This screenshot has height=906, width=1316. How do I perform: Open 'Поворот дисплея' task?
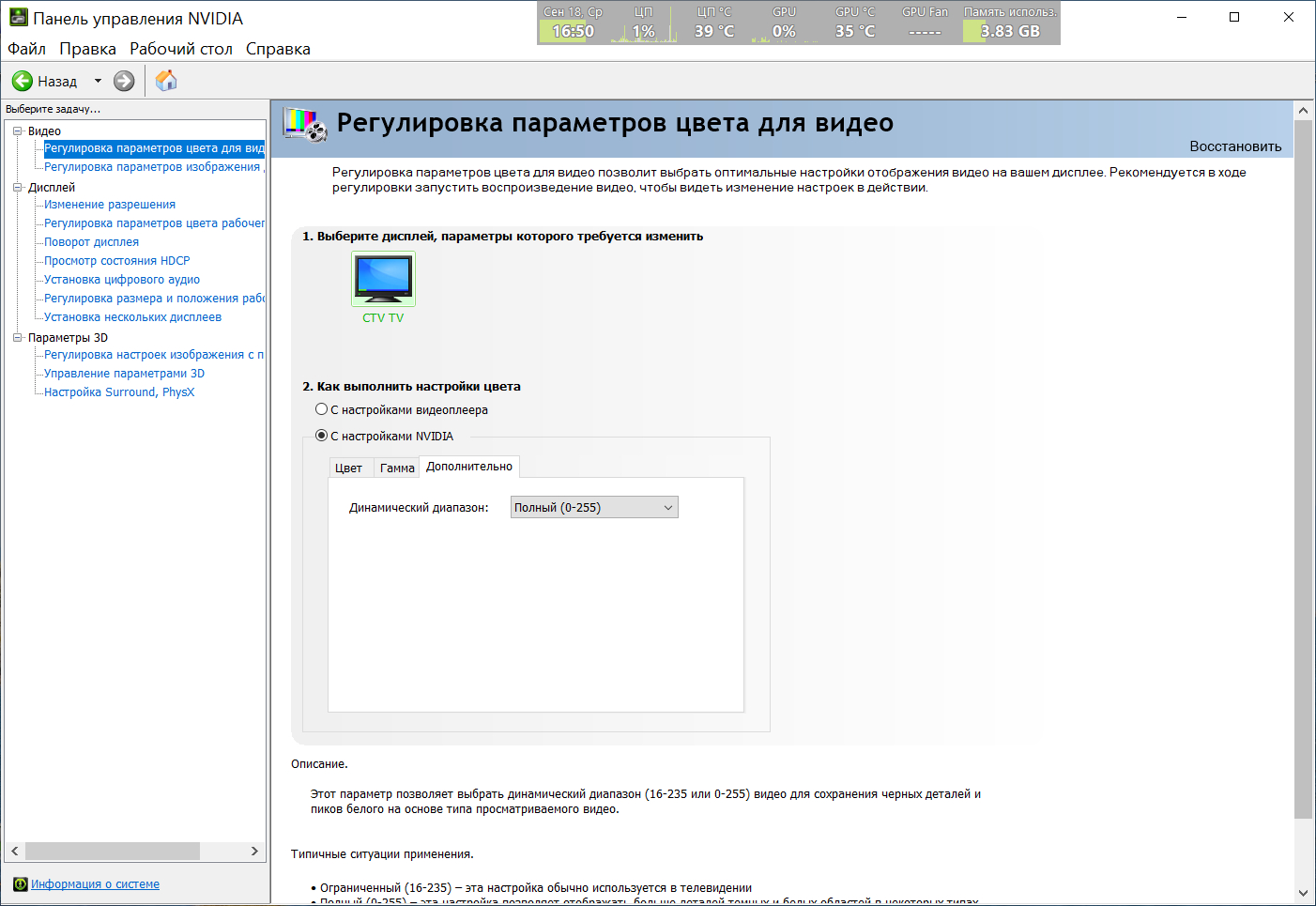click(91, 242)
